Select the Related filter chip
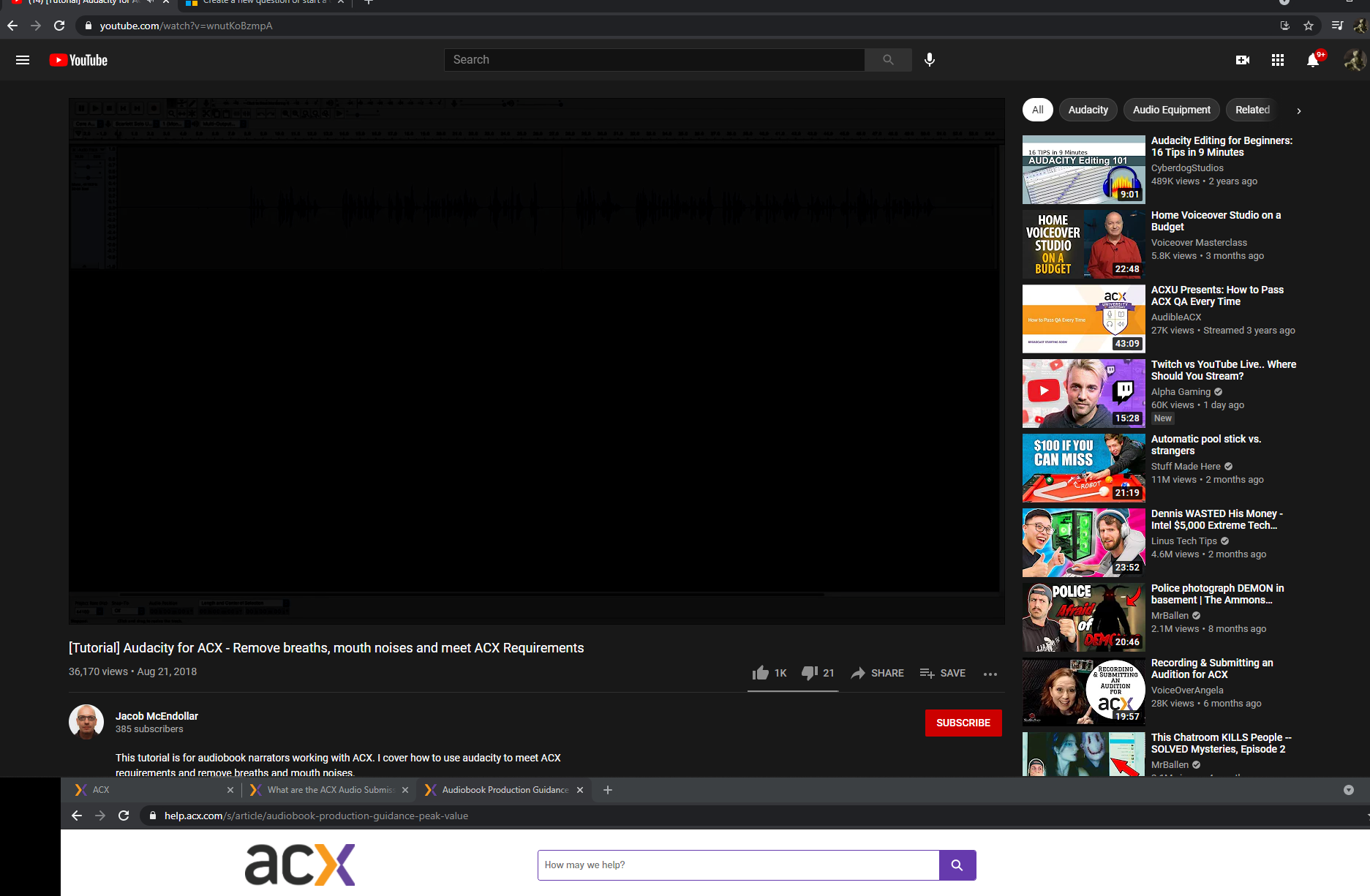The width and height of the screenshot is (1370, 896). [x=1253, y=110]
